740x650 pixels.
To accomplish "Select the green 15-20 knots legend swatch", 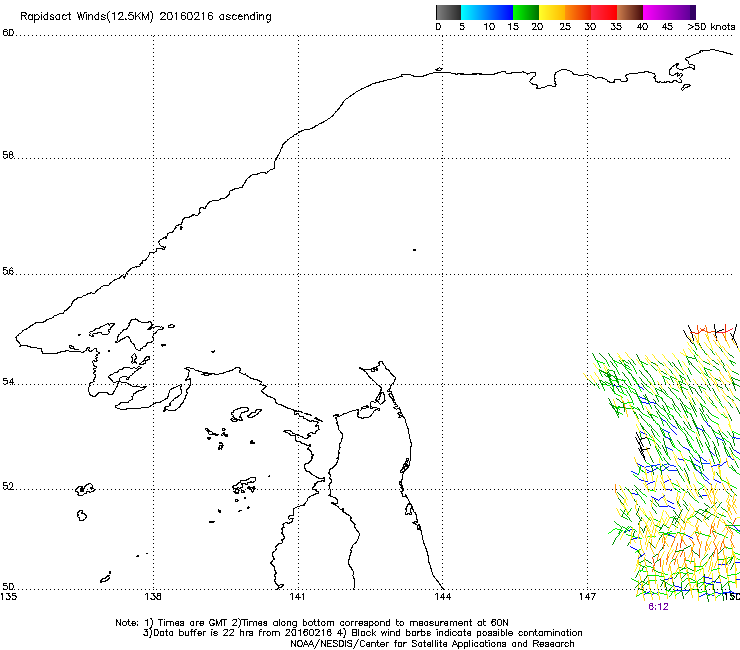I will [526, 12].
